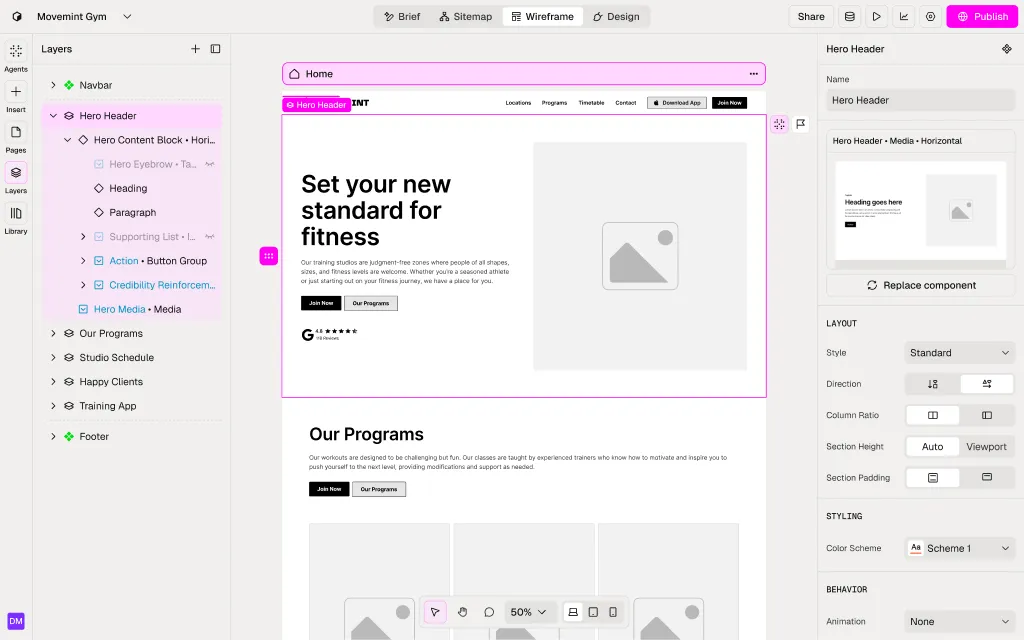Open the Movemint Gym project dropdown
The height and width of the screenshot is (640, 1024).
point(127,16)
